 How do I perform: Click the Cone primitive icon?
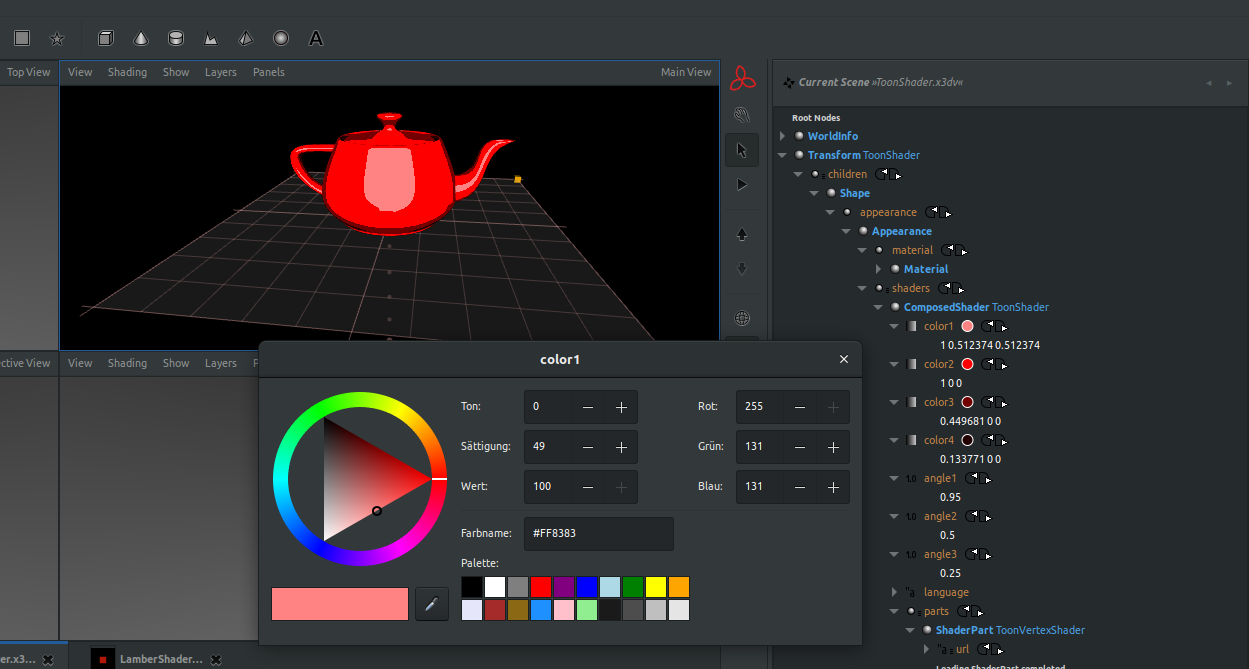(141, 38)
